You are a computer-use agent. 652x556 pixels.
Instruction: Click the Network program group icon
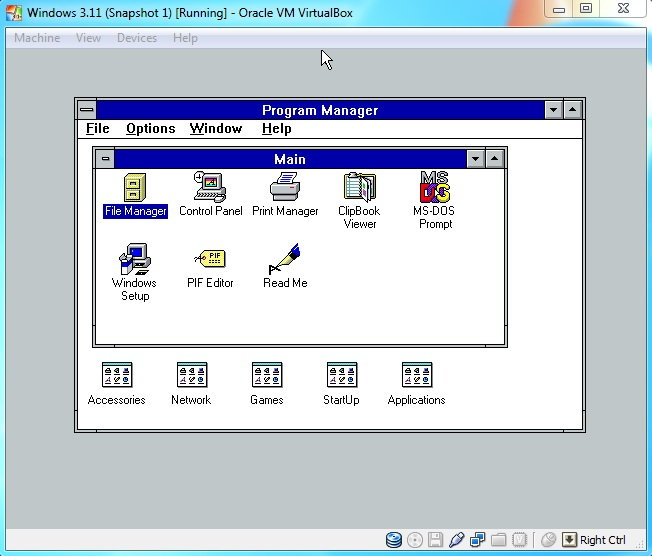191,376
